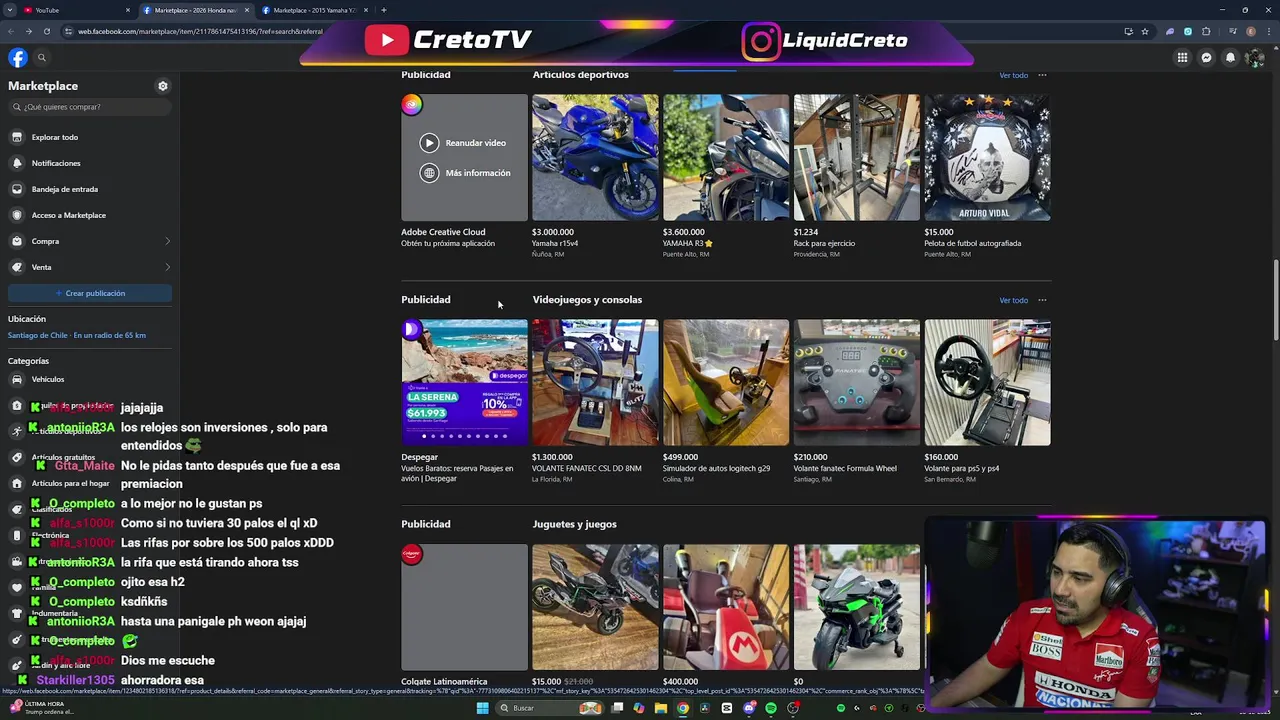Click Crear publicación button
This screenshot has width=1280, height=720.
90,293
